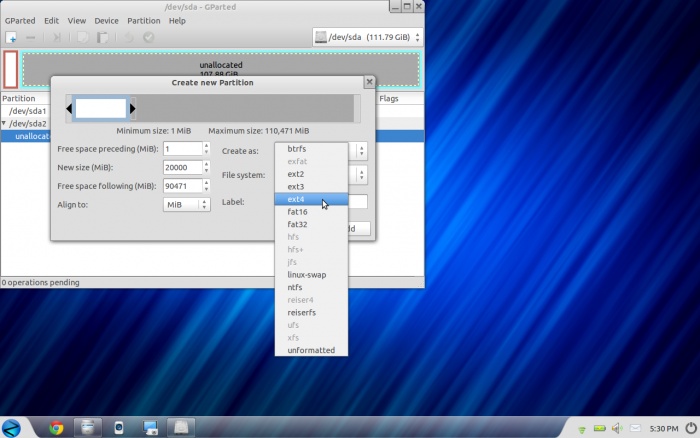700x438 pixels.
Task: Click the New size spinner arrows
Action: (x=206, y=167)
